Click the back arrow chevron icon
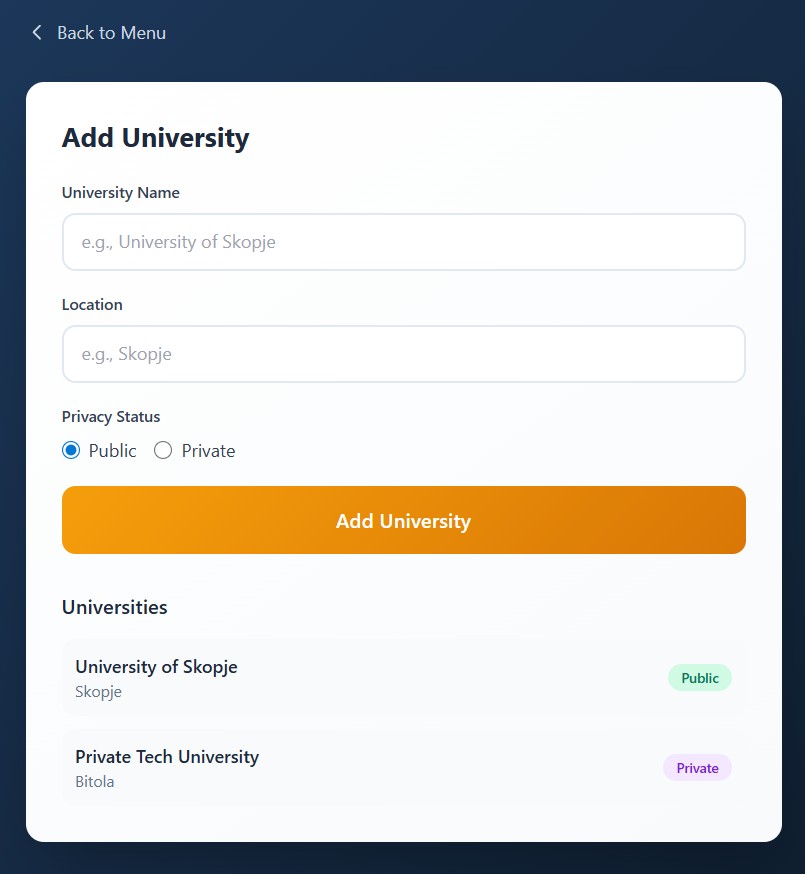 pyautogui.click(x=37, y=33)
